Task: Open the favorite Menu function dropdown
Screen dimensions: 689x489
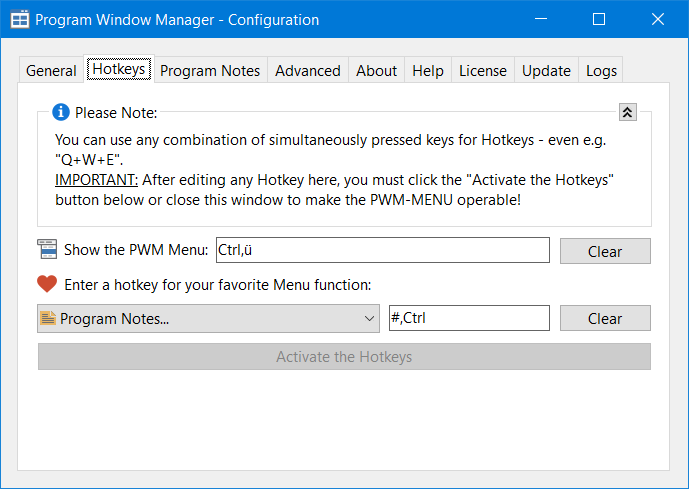Action: click(208, 319)
